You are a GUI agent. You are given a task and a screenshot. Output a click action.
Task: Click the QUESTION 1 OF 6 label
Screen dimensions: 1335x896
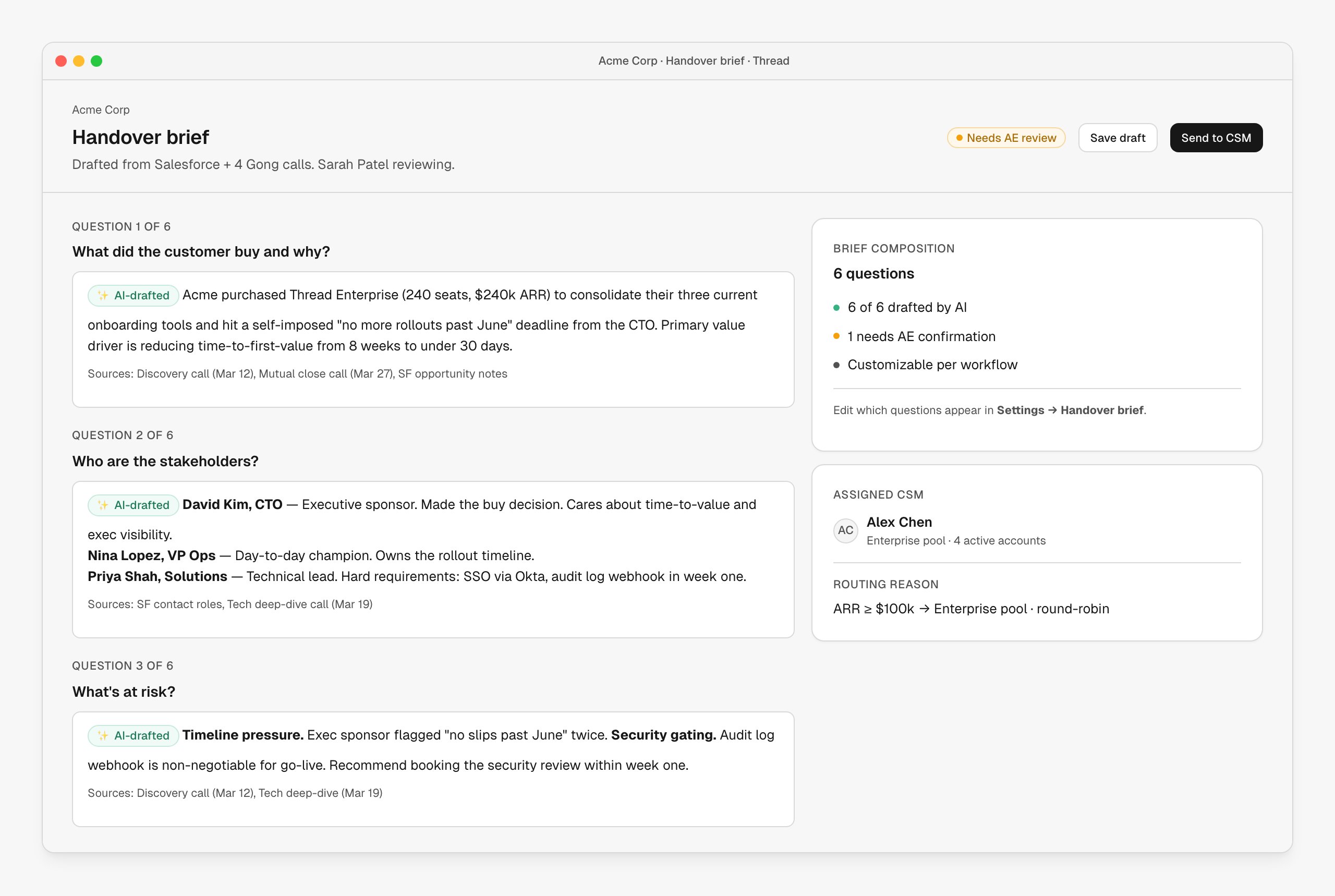[x=121, y=226]
